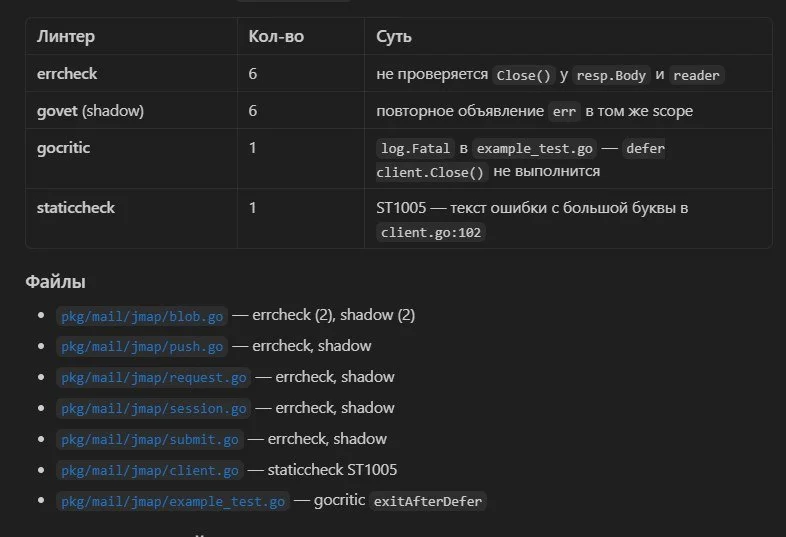Select the errcheck table row name
Screen dimensions: 786x537
67,74
